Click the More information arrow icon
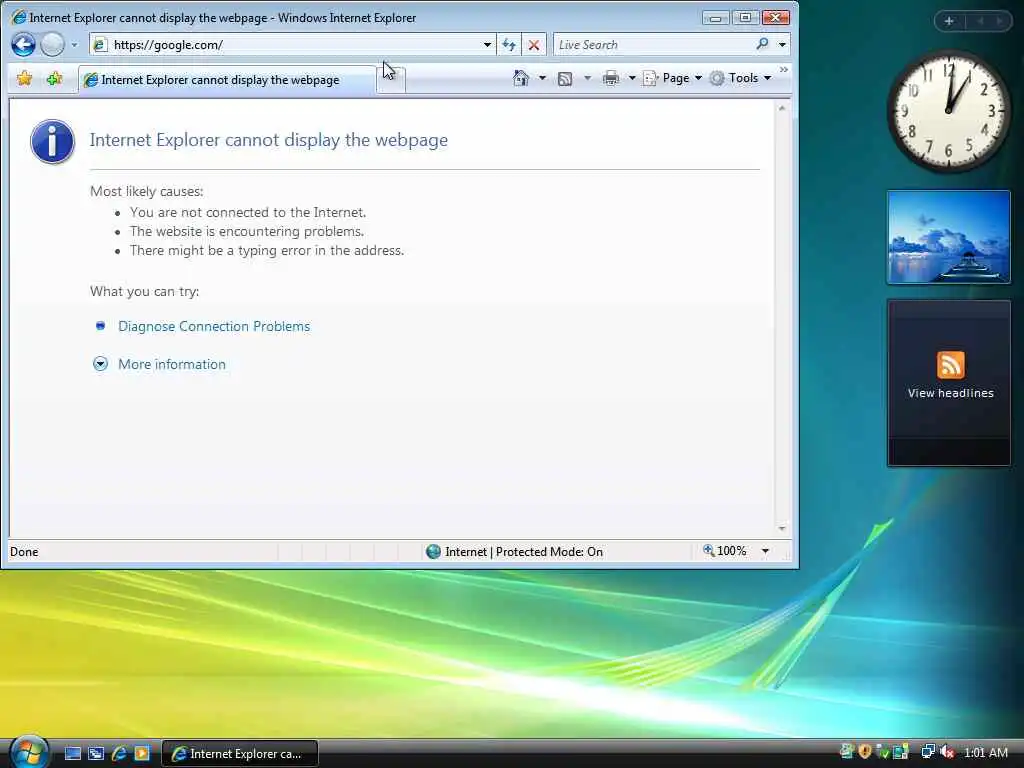The height and width of the screenshot is (768, 1024). tap(100, 364)
